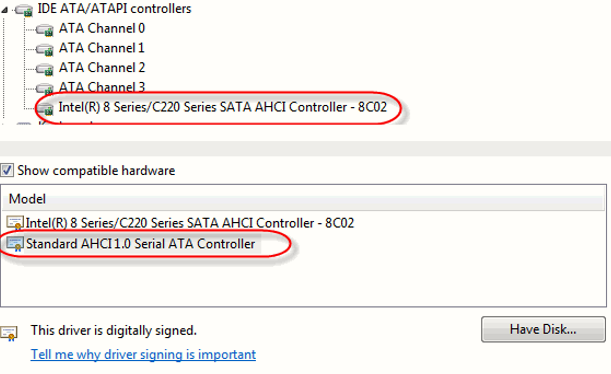Click ATA Channel 3 label
This screenshot has width=611, height=374.
pos(102,87)
